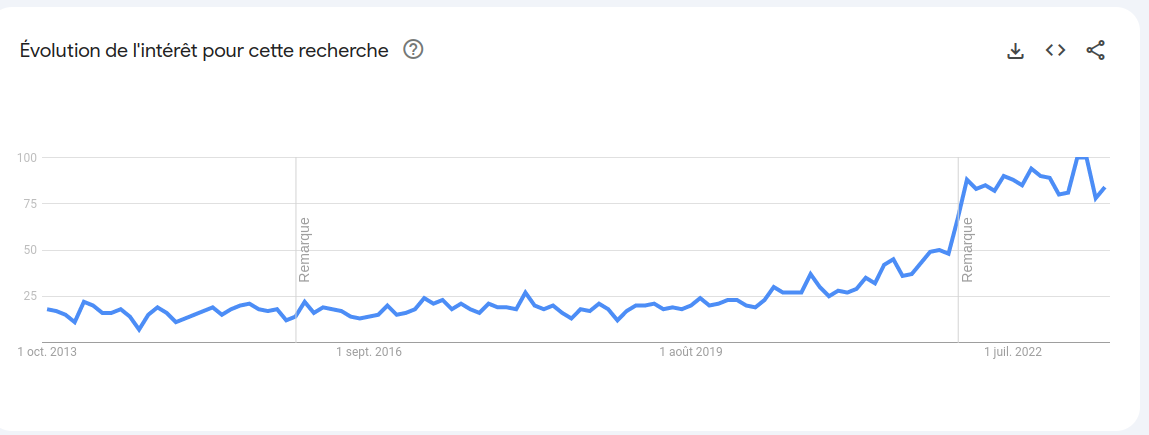The image size is (1149, 435).
Task: Click the second Remarque note near 2022
Action: (x=967, y=249)
